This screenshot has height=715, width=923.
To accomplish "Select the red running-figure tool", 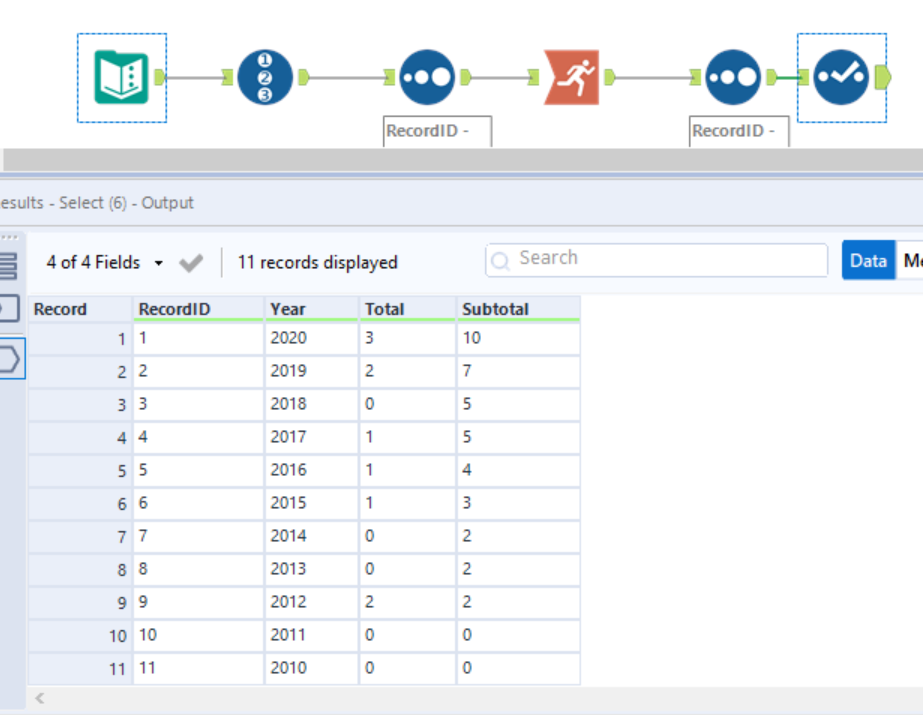I will [x=571, y=77].
